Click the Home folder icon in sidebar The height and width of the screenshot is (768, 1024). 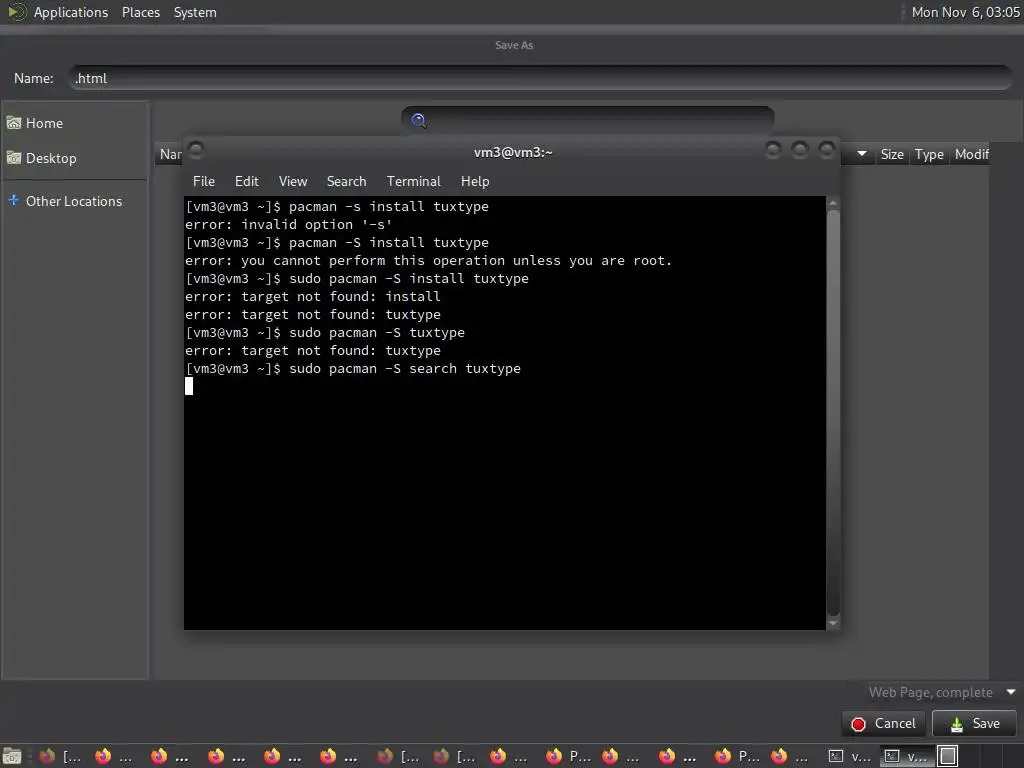[14, 123]
